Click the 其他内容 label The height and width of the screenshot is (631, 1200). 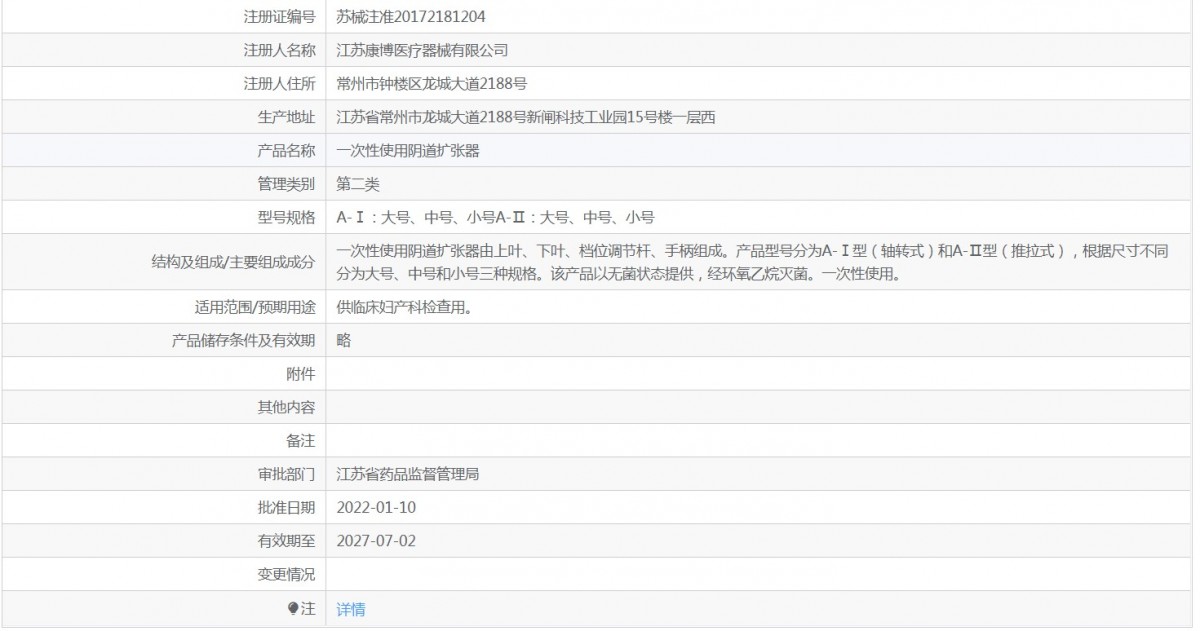coord(286,407)
